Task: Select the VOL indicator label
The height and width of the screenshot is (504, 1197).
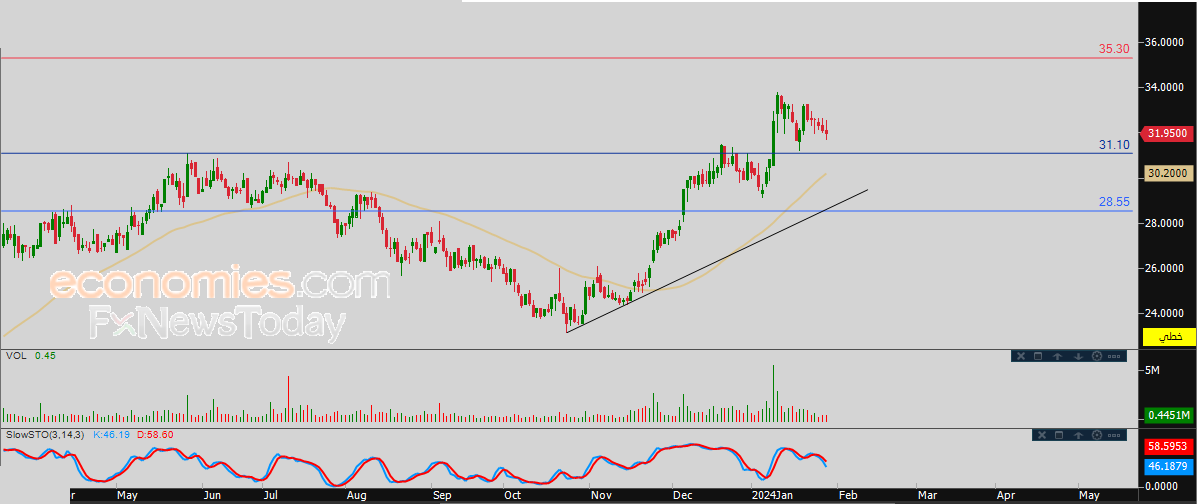Action: pyautogui.click(x=16, y=356)
